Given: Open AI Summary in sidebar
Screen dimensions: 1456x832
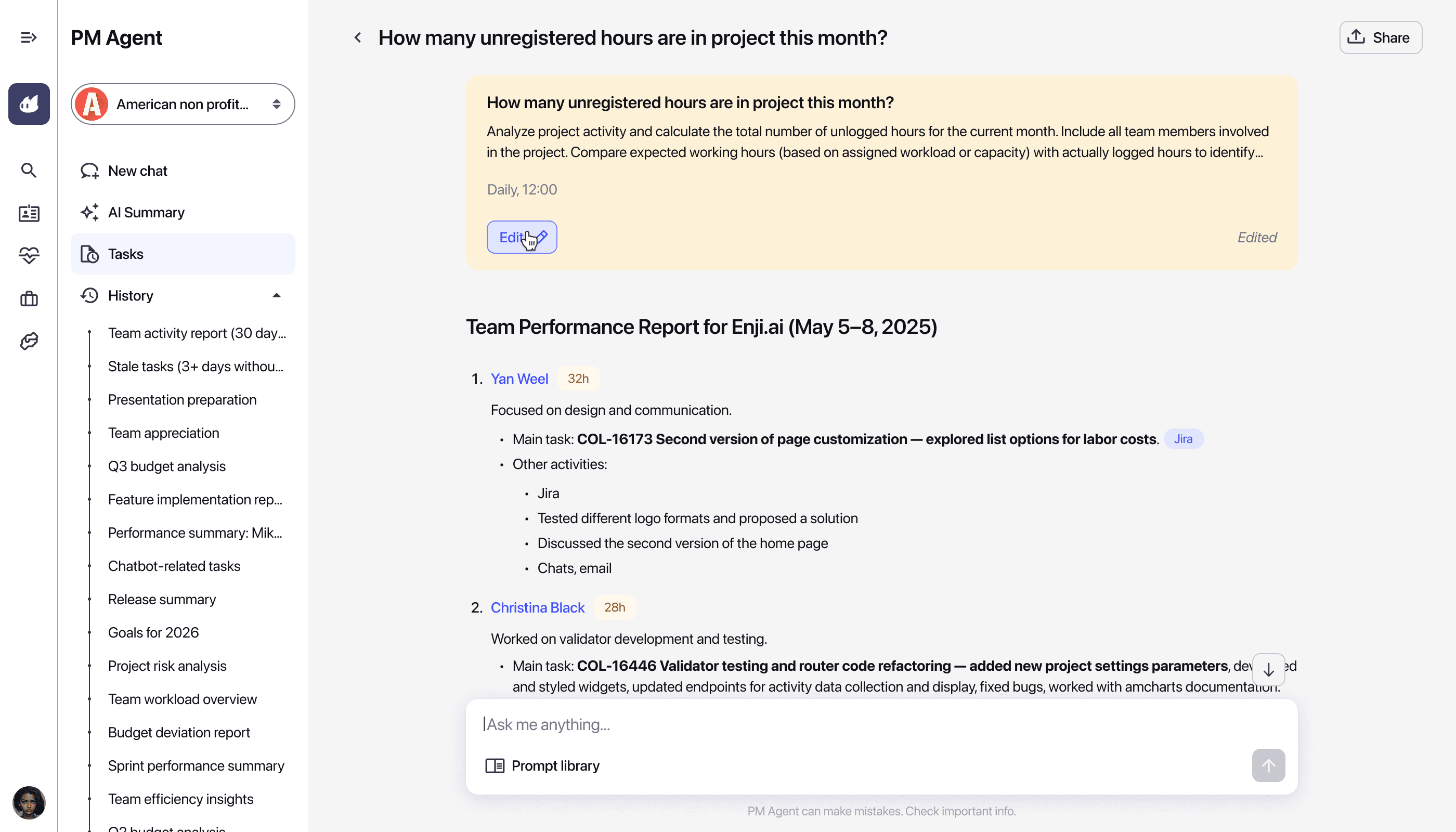Looking at the screenshot, I should (146, 213).
